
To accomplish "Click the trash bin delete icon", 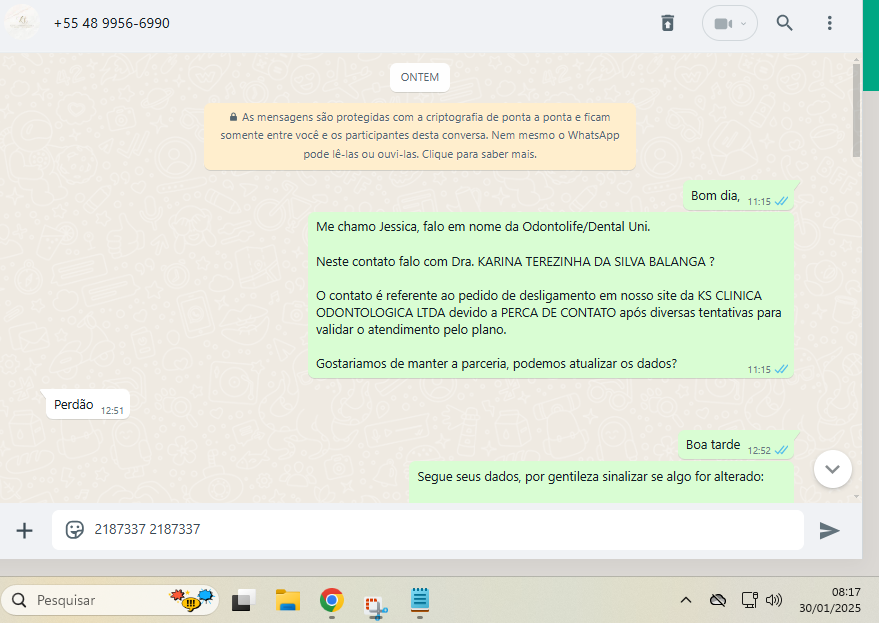I will tap(667, 23).
